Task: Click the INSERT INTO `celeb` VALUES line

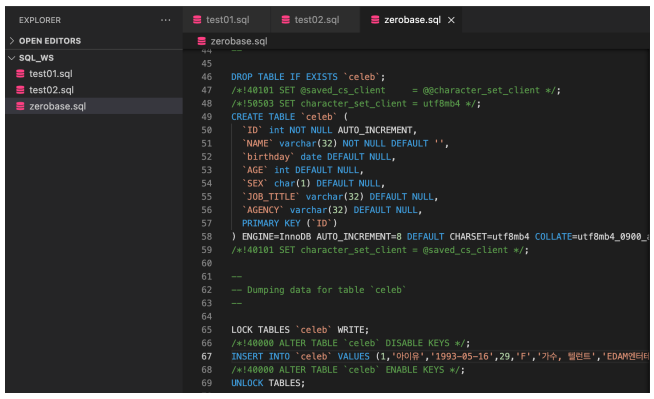Action: coord(440,356)
